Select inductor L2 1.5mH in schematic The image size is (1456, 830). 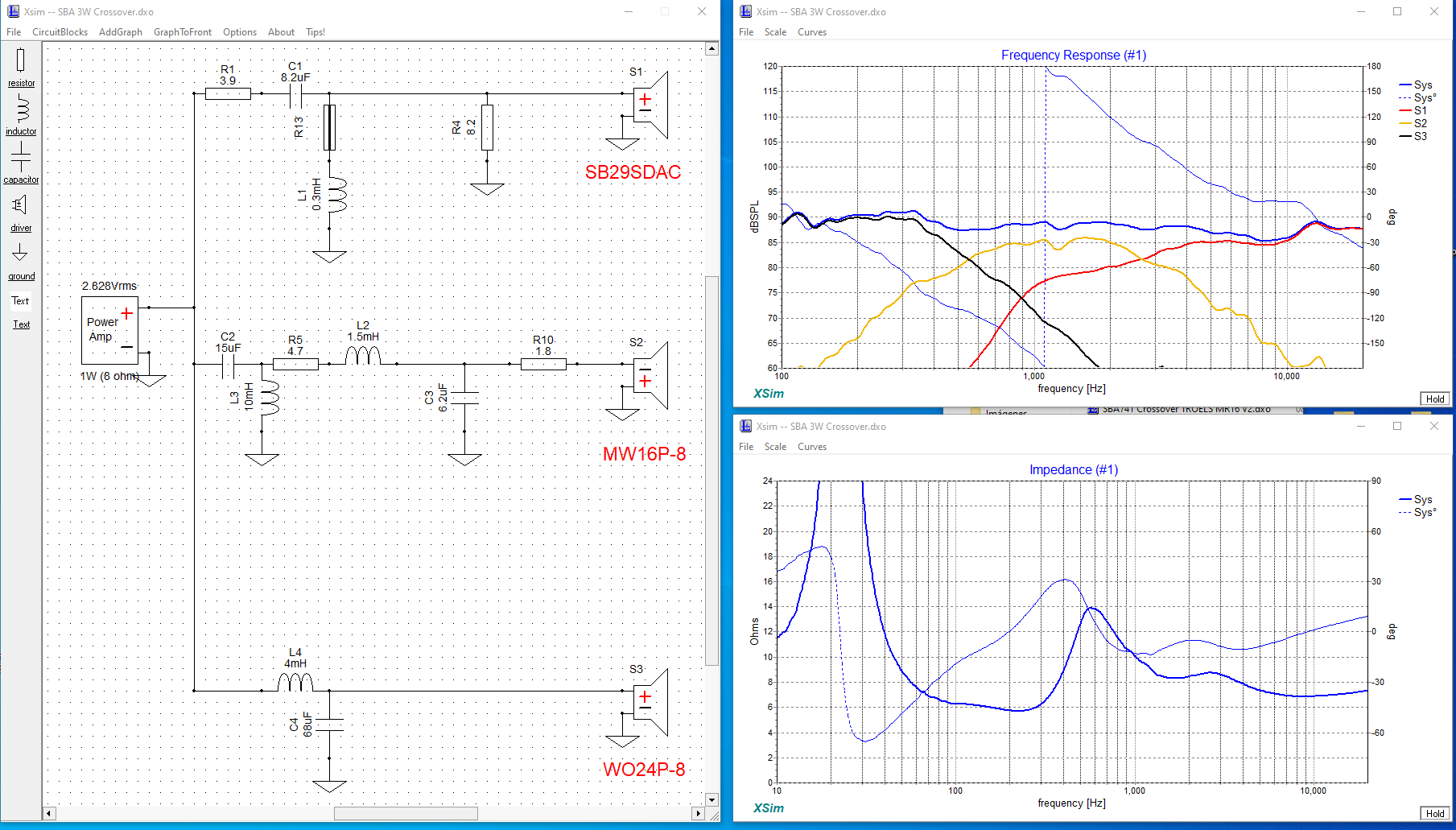point(363,356)
